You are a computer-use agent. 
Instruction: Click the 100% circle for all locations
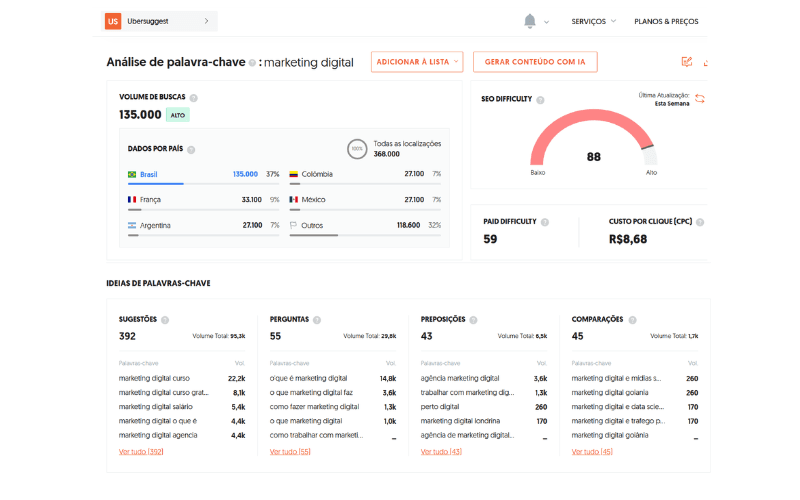pyautogui.click(x=357, y=149)
